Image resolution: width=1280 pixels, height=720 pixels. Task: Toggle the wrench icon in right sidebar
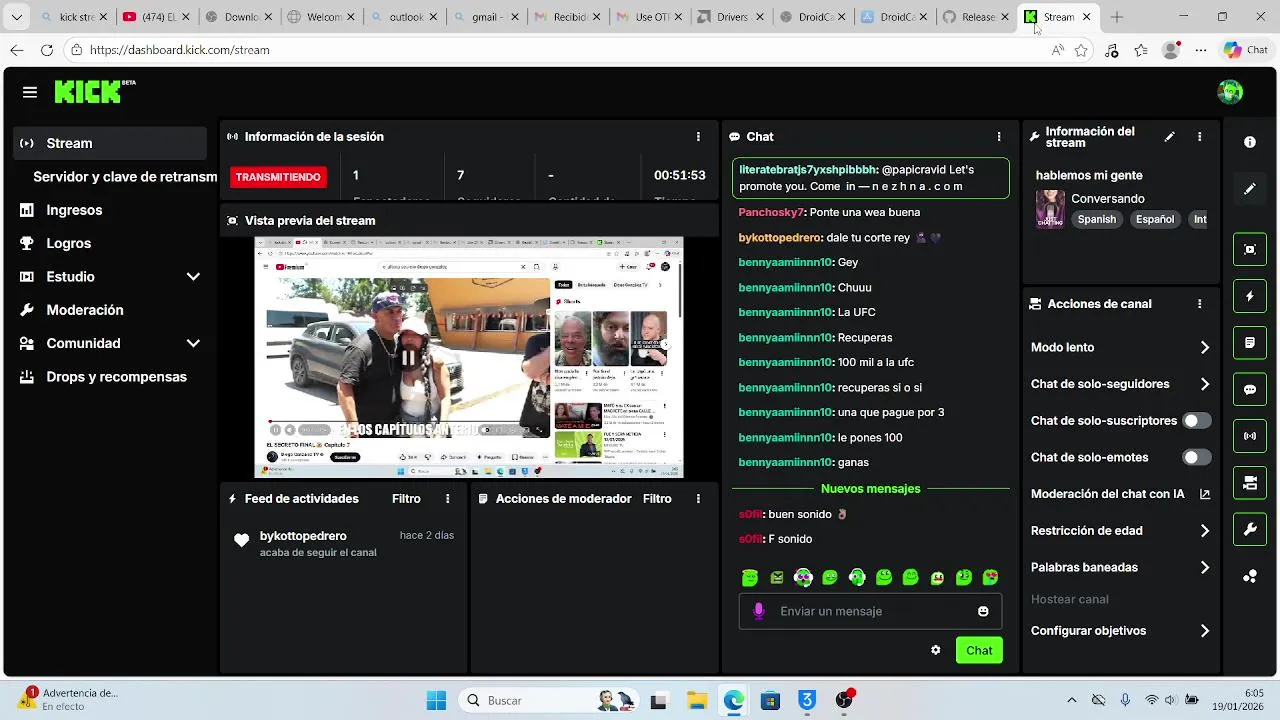point(1250,530)
